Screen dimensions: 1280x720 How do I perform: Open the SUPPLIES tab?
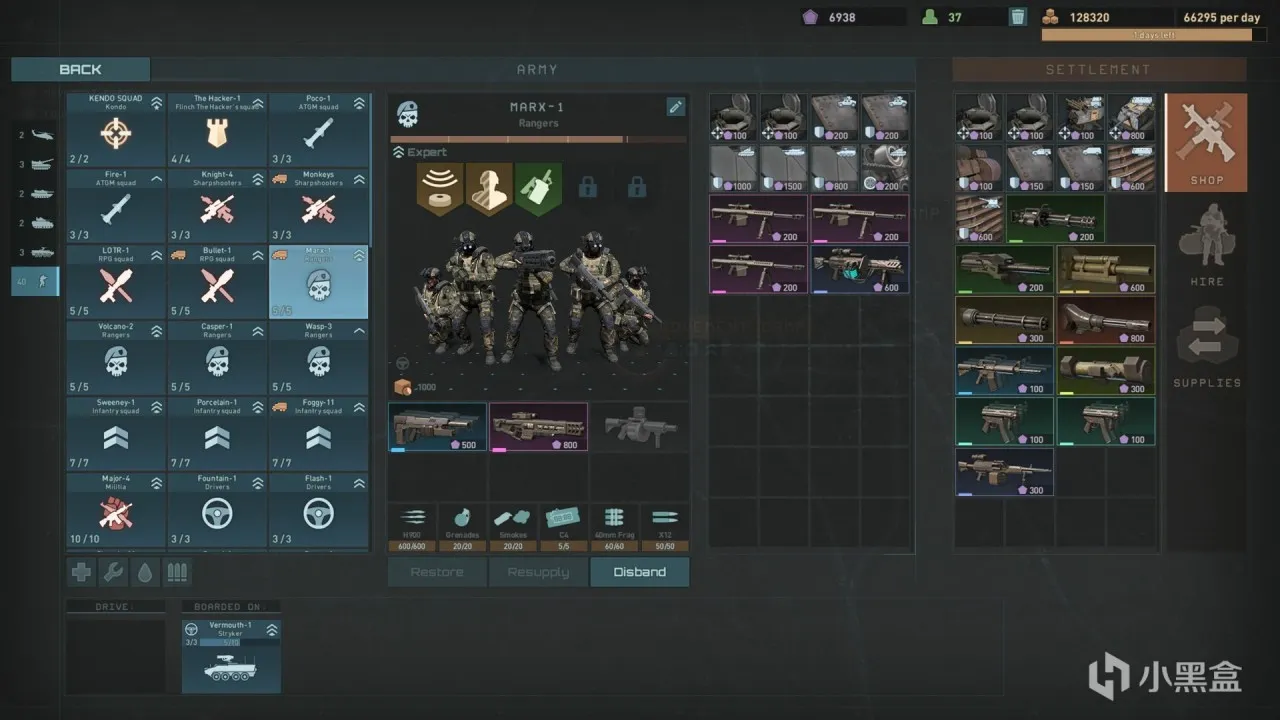[1206, 346]
